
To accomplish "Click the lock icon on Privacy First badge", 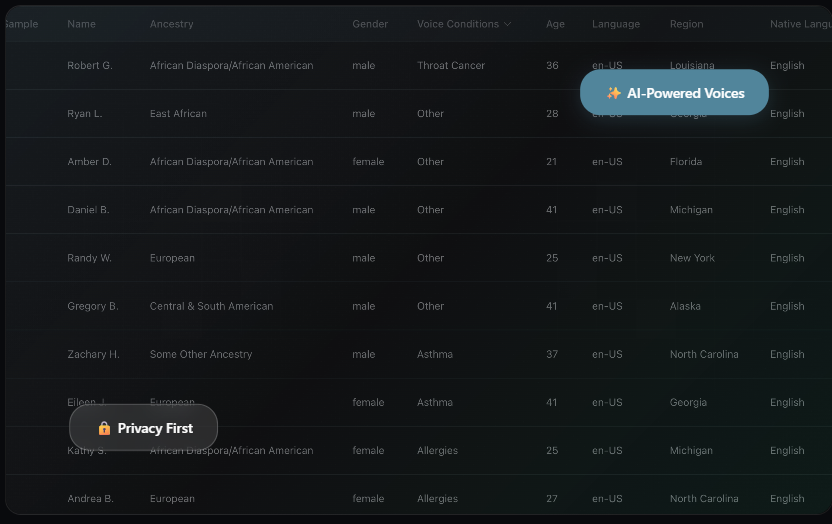I will point(104,428).
